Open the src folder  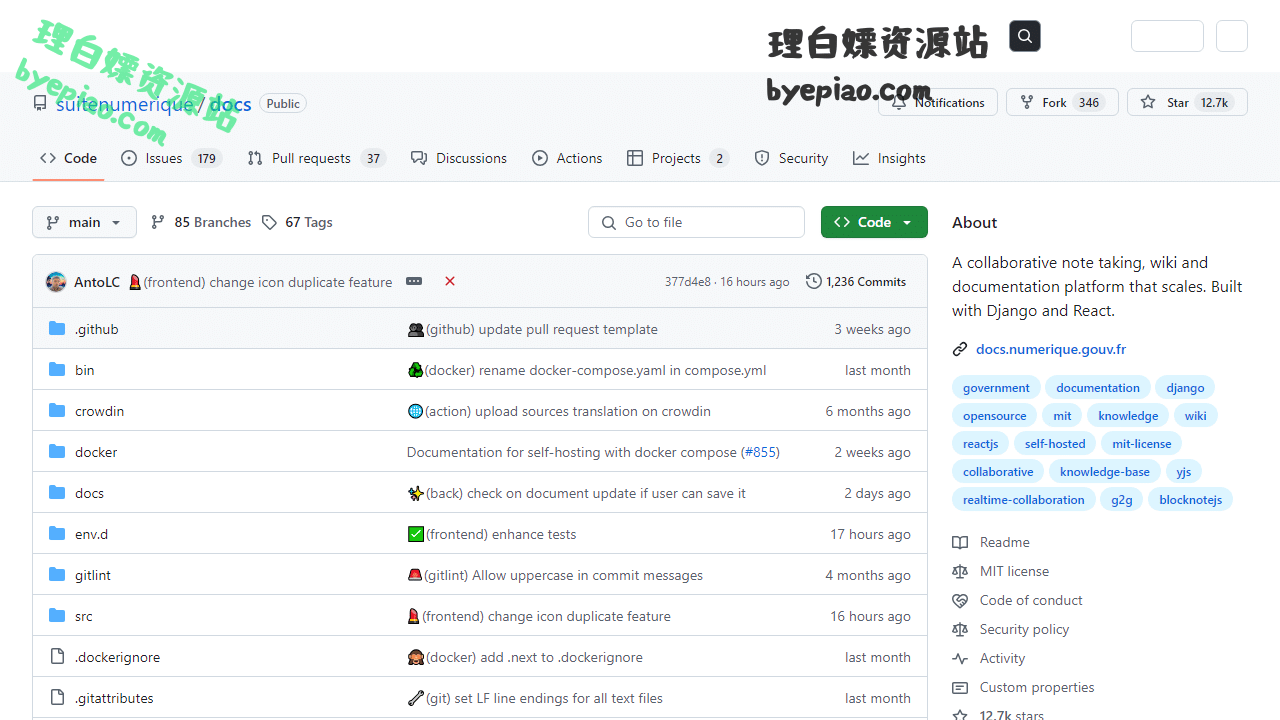84,616
